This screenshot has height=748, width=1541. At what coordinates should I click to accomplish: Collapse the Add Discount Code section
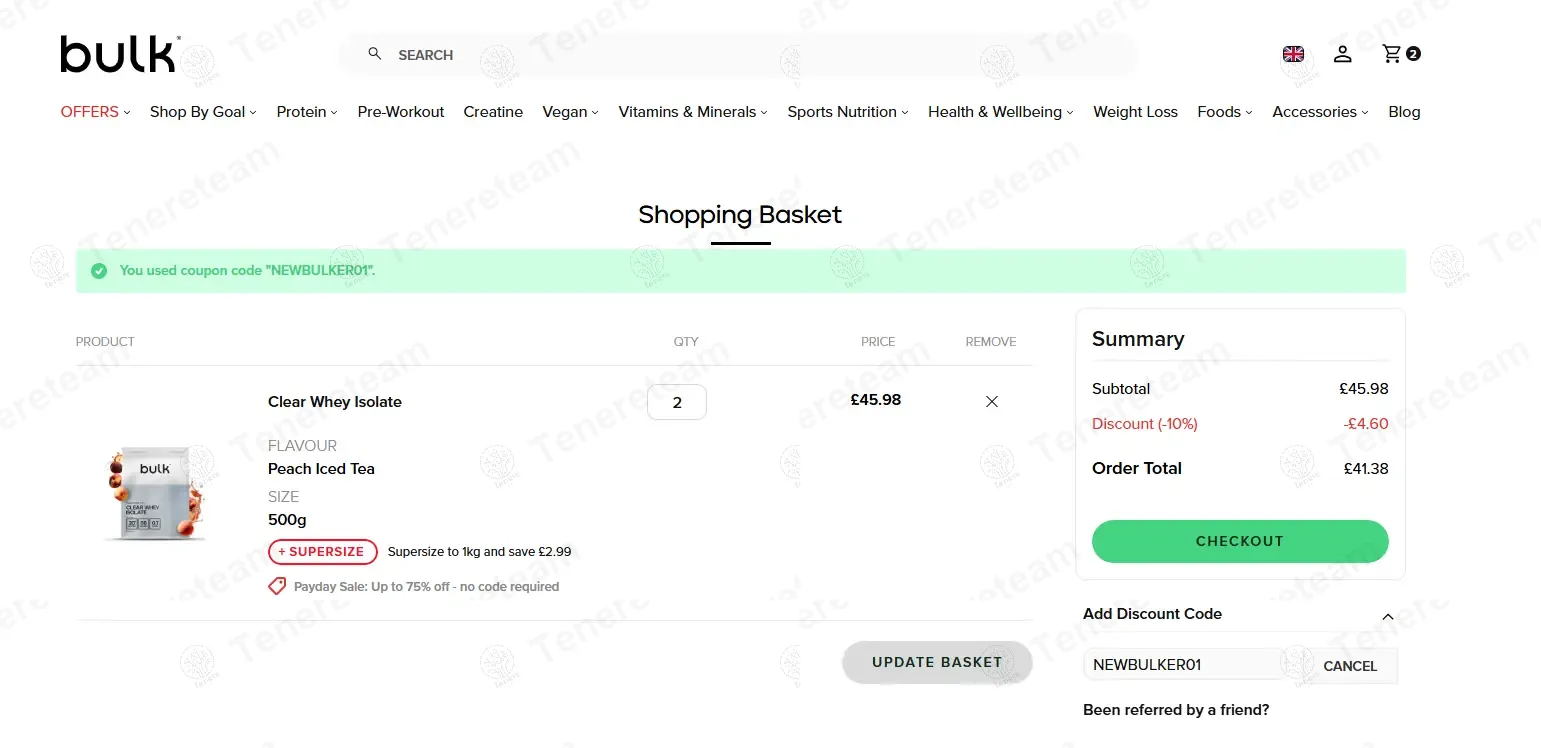pos(1387,616)
